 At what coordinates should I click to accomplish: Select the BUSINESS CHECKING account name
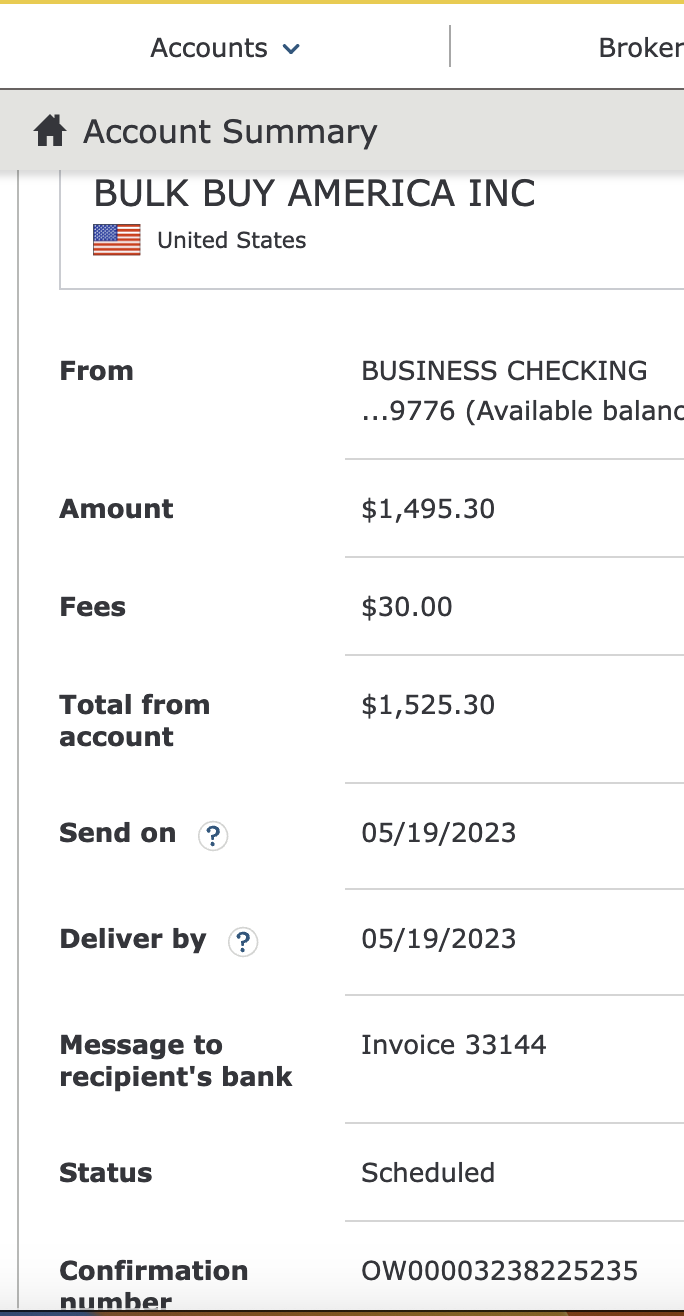(504, 371)
